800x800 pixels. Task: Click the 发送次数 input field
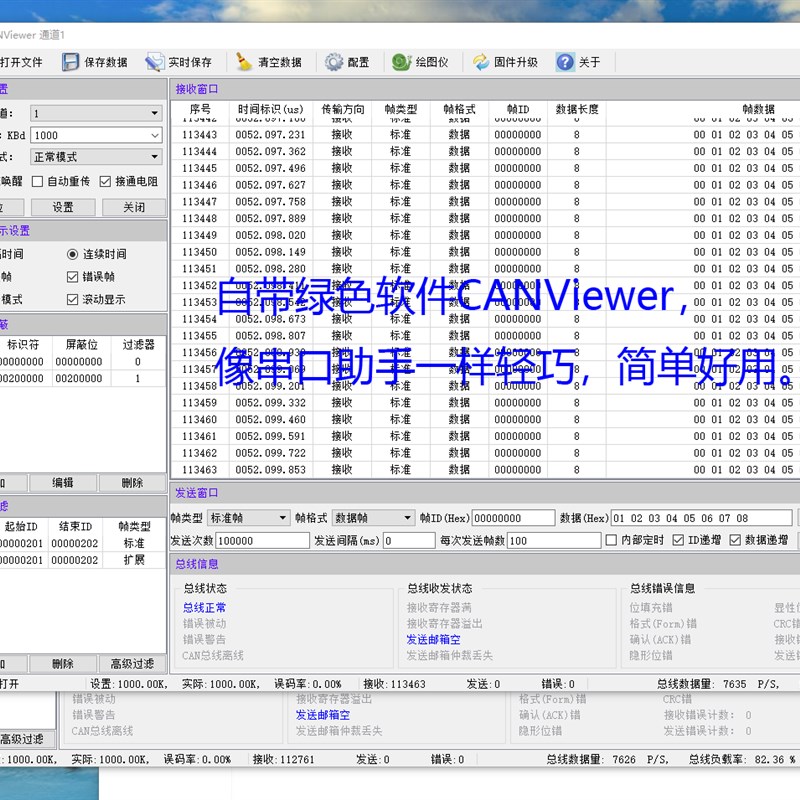[x=263, y=540]
